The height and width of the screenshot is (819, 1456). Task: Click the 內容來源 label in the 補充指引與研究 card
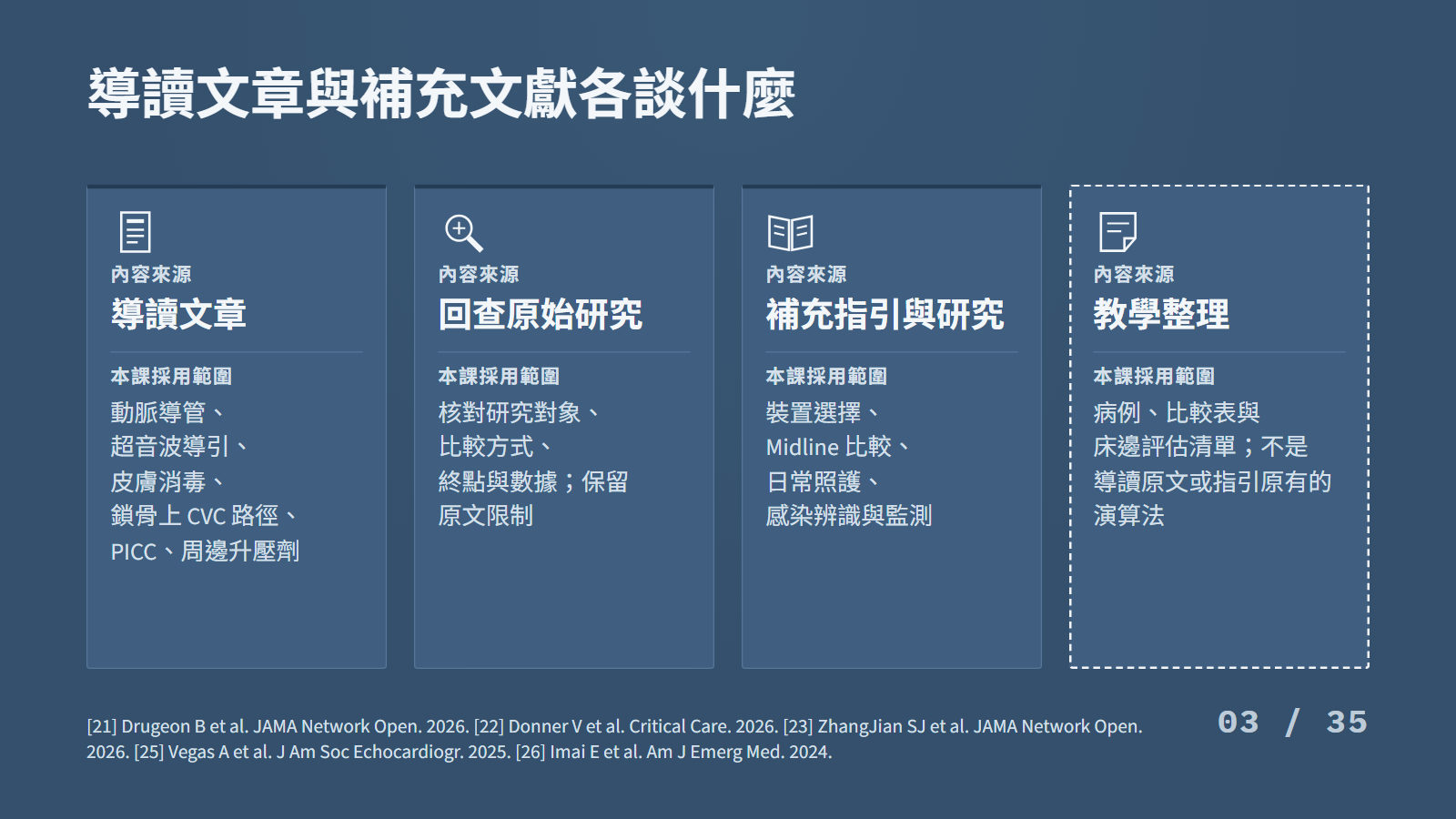click(x=806, y=275)
